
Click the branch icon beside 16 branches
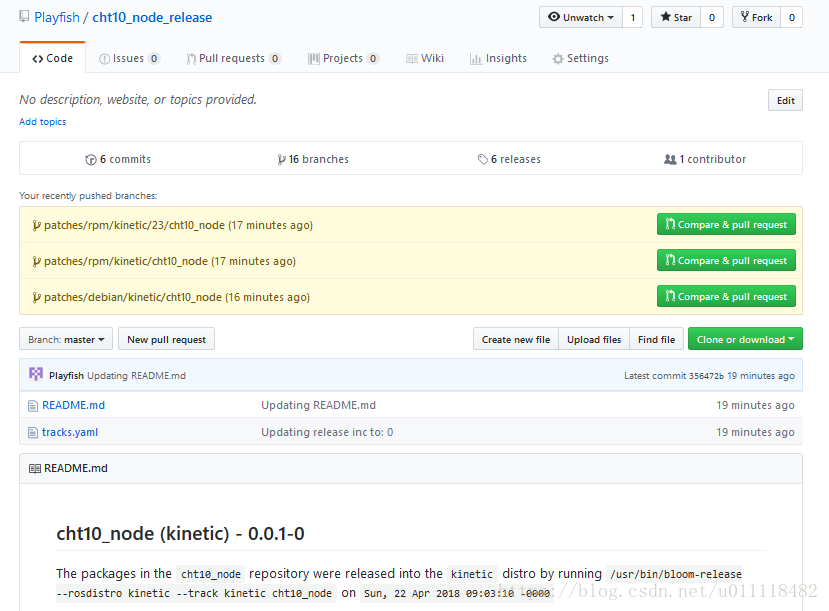pos(281,160)
